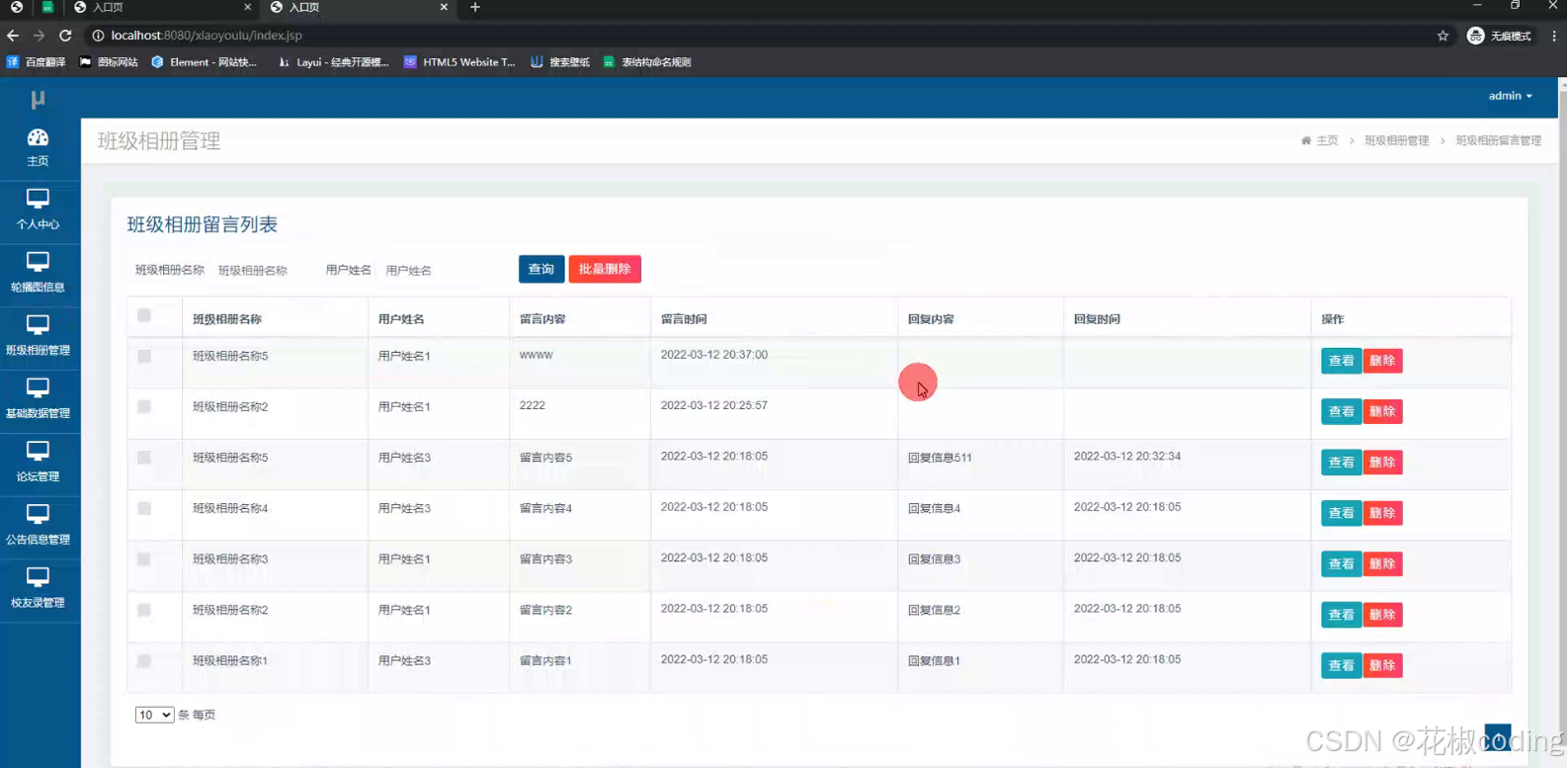Check the row with 留言内容4
Screen dimensions: 1568x768
144,508
